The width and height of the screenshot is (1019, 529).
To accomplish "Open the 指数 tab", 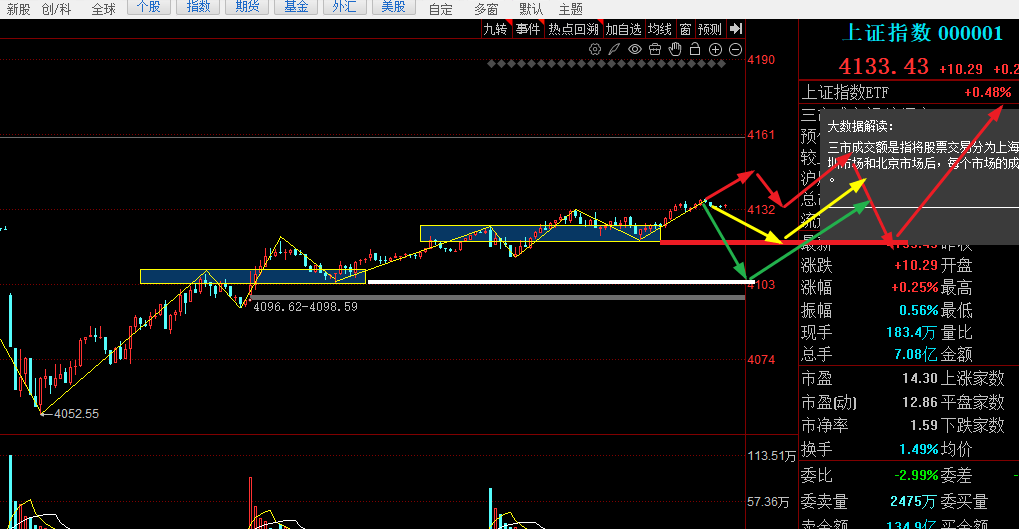I will coord(198,7).
